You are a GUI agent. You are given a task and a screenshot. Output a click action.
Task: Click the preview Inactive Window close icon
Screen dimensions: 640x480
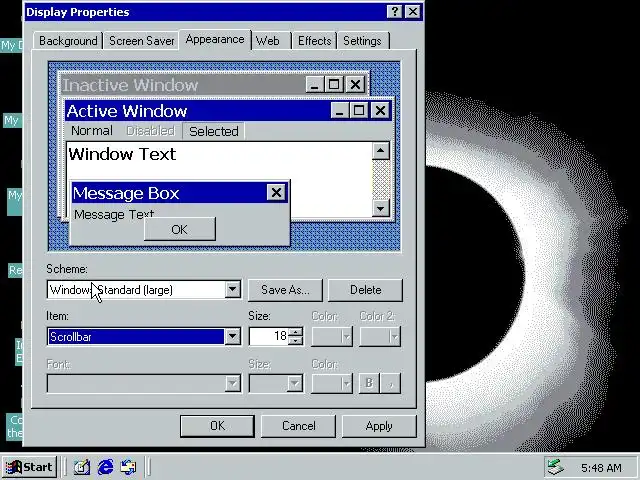click(356, 84)
